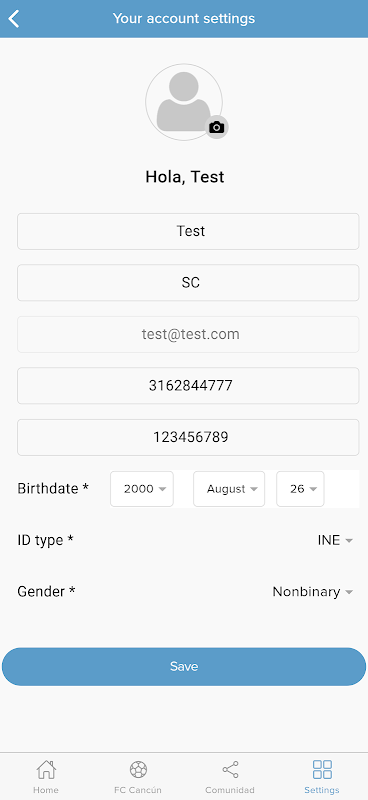Select the phone field 3162844777

click(x=188, y=386)
